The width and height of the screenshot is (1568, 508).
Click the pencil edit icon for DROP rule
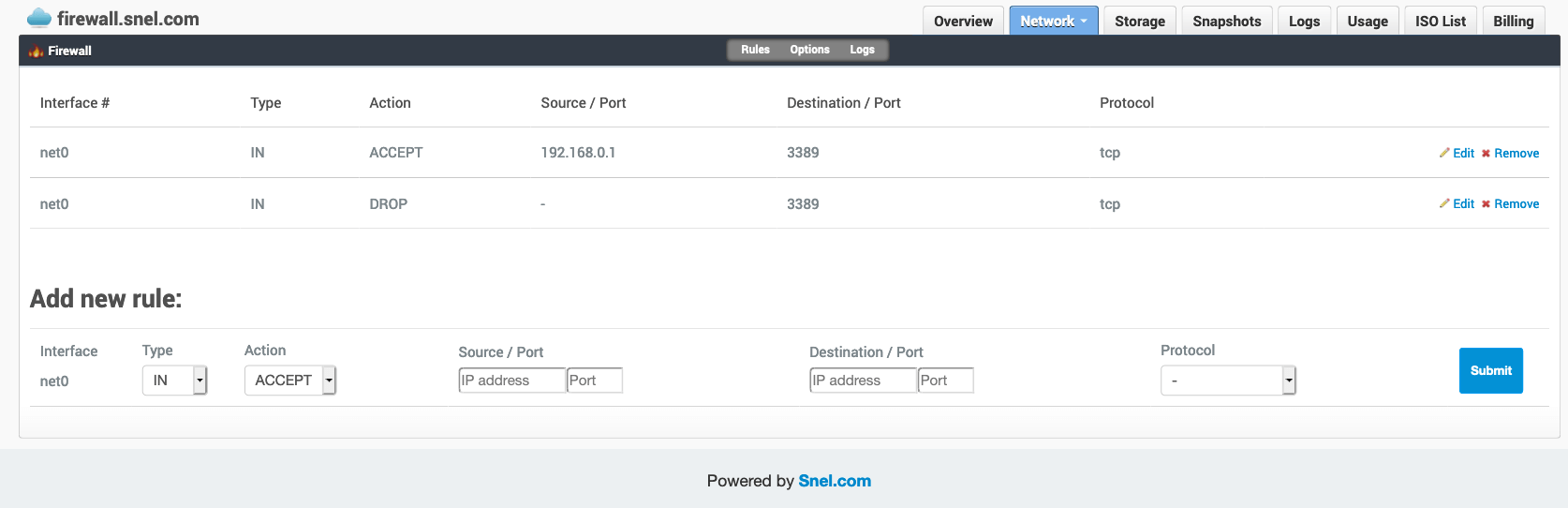click(1444, 203)
